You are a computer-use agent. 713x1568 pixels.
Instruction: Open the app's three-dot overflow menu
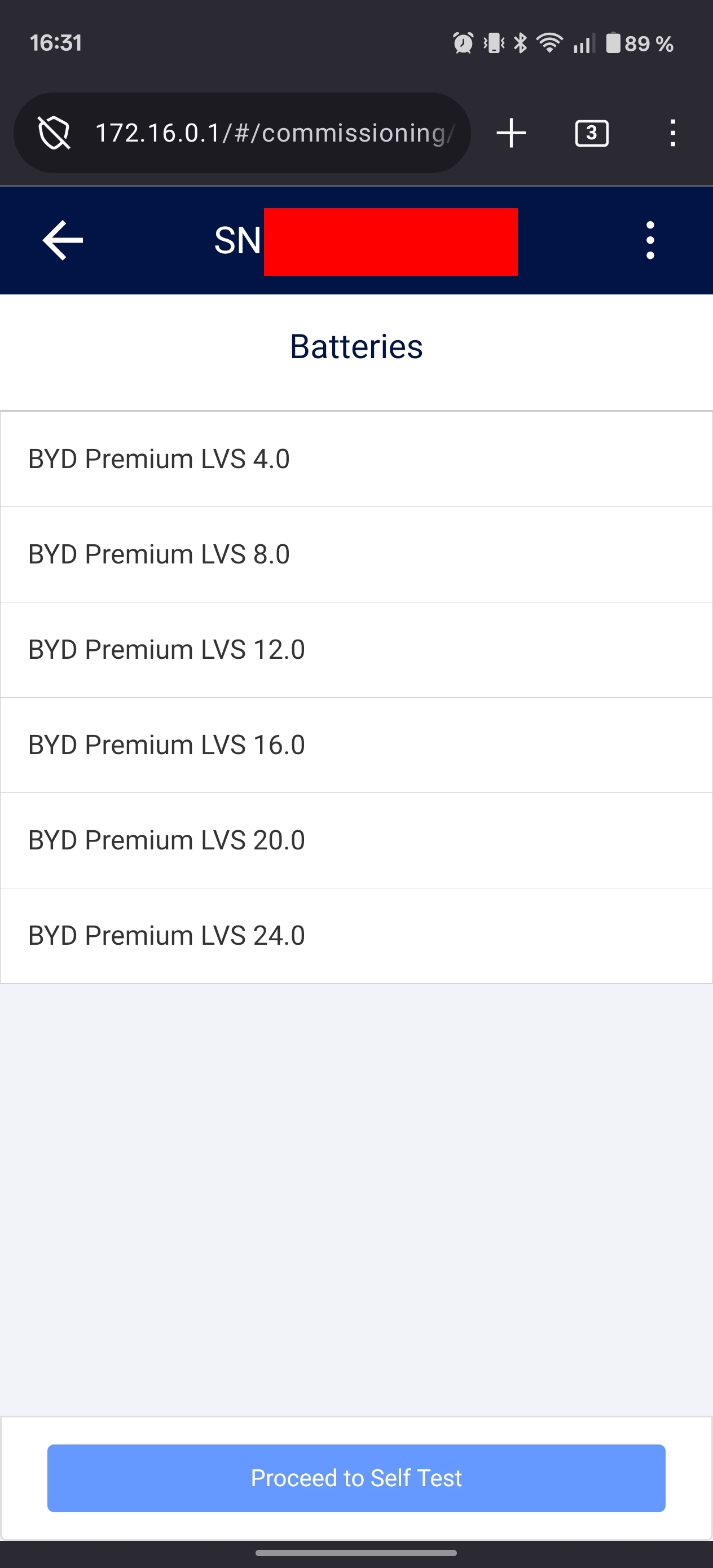650,240
